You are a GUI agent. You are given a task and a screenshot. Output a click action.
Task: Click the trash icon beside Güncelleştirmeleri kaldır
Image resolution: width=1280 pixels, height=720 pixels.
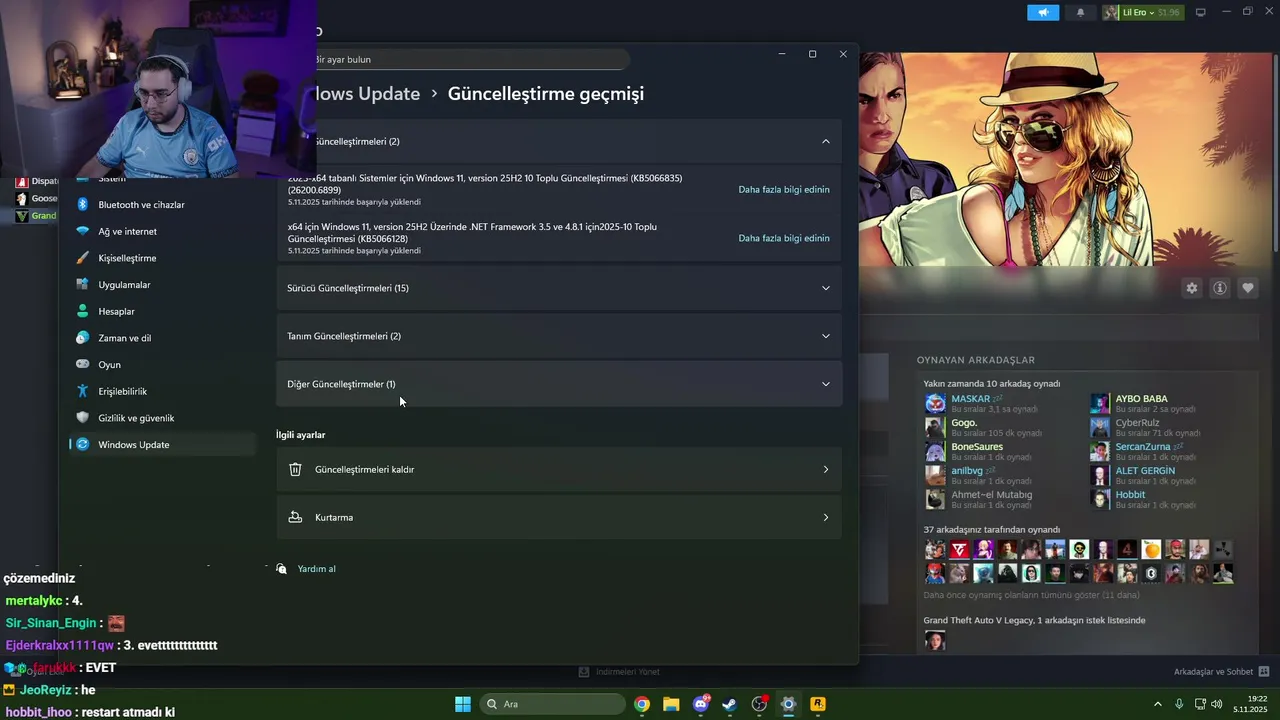(295, 469)
